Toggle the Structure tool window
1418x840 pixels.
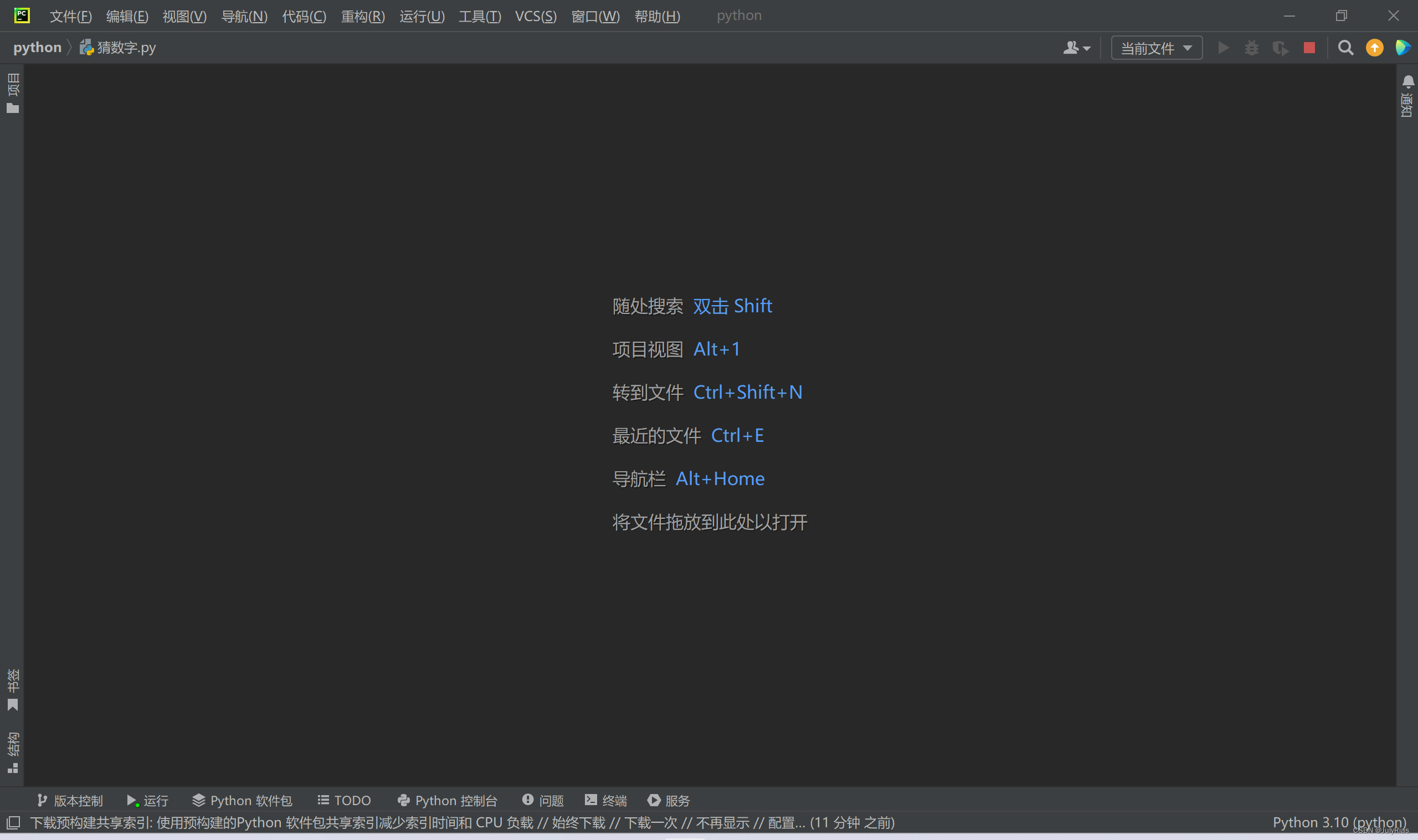tap(12, 752)
